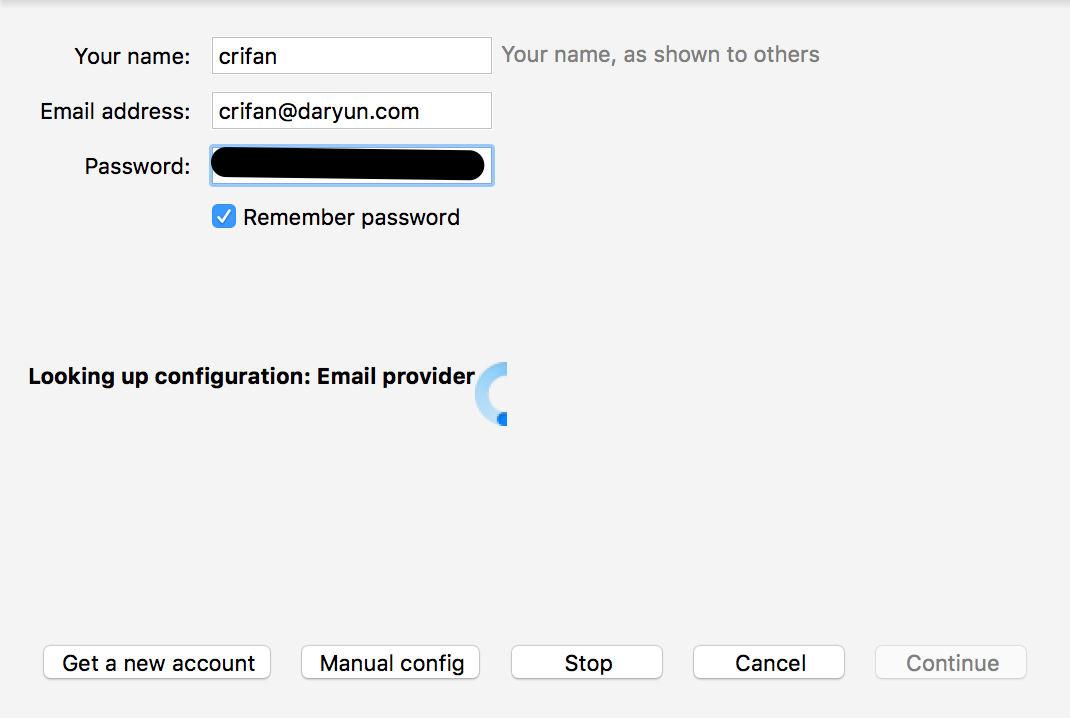Click the "Password:" field label

pyautogui.click(x=137, y=167)
